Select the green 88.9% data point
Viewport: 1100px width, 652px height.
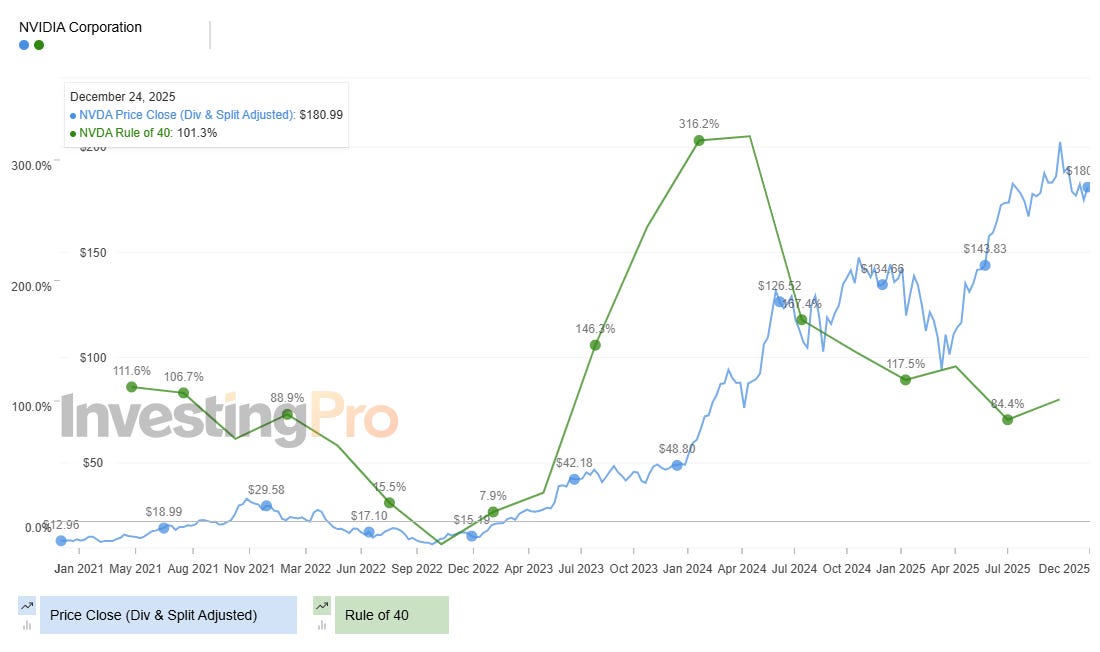287,414
